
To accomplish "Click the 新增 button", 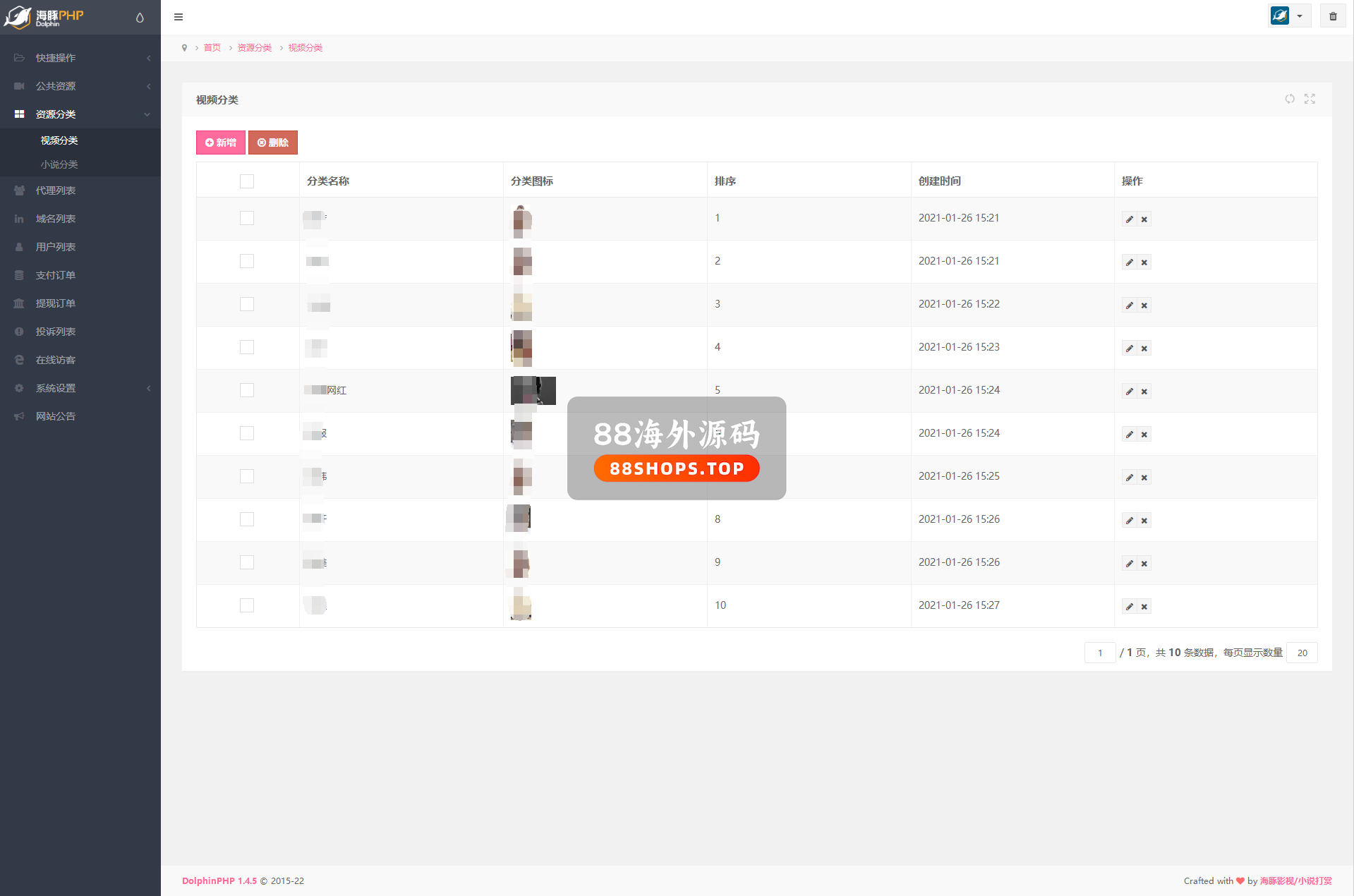I will (x=221, y=143).
